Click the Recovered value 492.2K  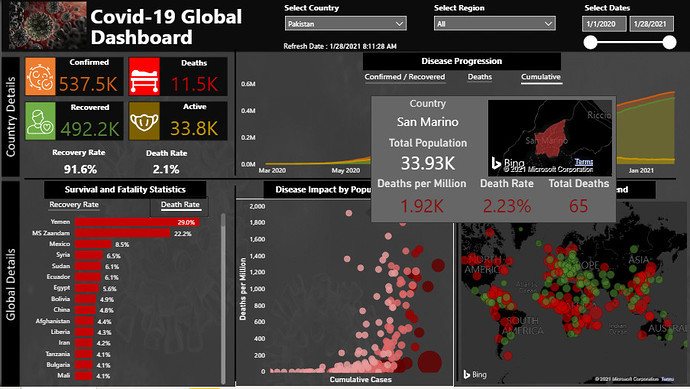pyautogui.click(x=90, y=129)
